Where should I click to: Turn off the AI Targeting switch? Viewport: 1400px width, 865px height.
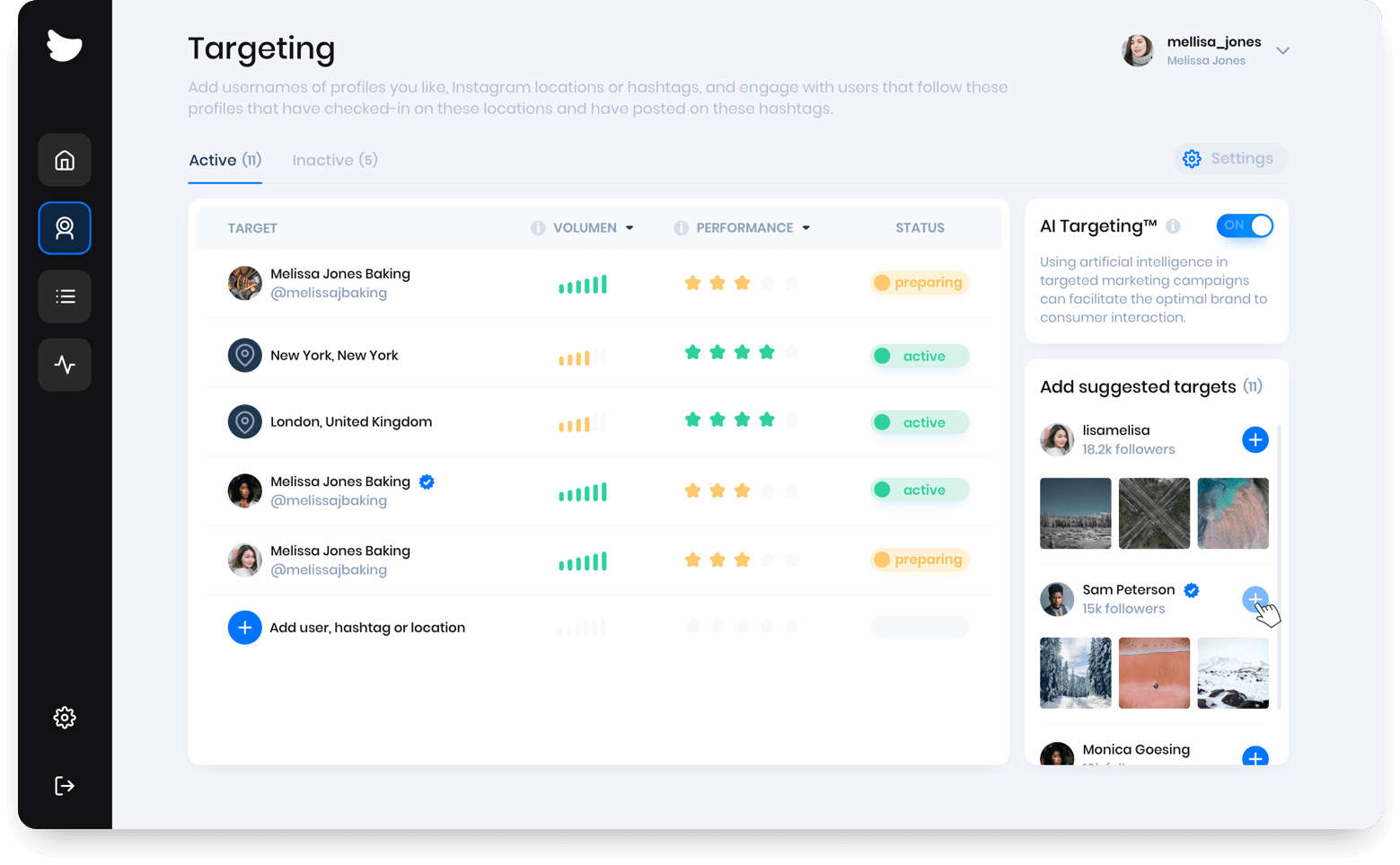pyautogui.click(x=1245, y=225)
